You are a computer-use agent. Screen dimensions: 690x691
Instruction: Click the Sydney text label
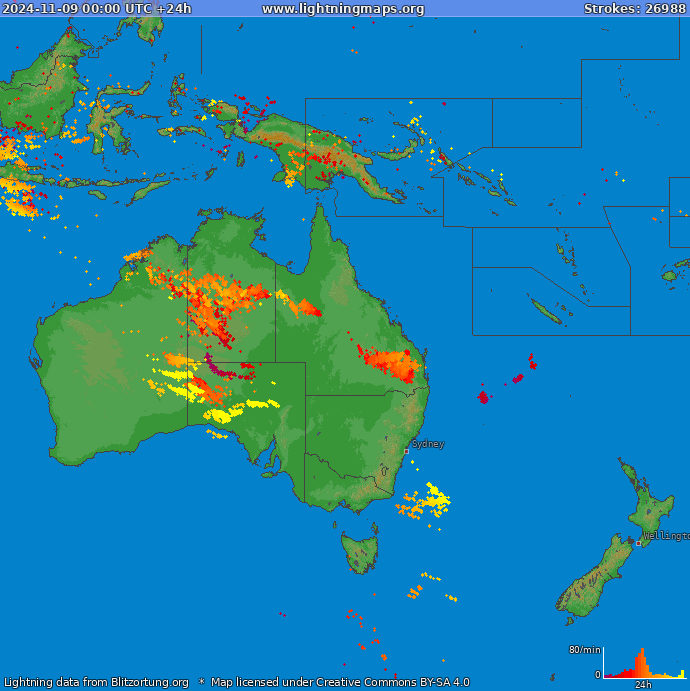428,444
